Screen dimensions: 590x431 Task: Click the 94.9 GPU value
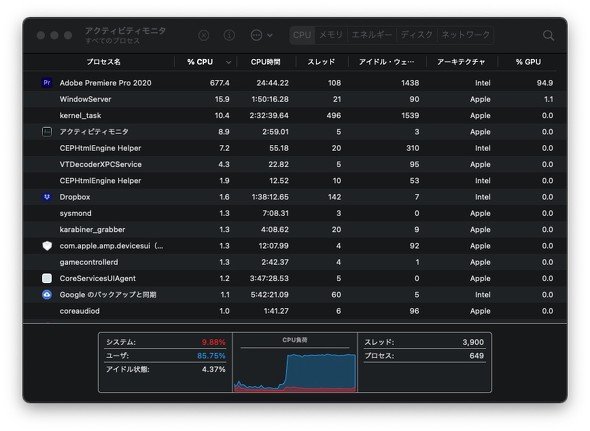pos(545,83)
